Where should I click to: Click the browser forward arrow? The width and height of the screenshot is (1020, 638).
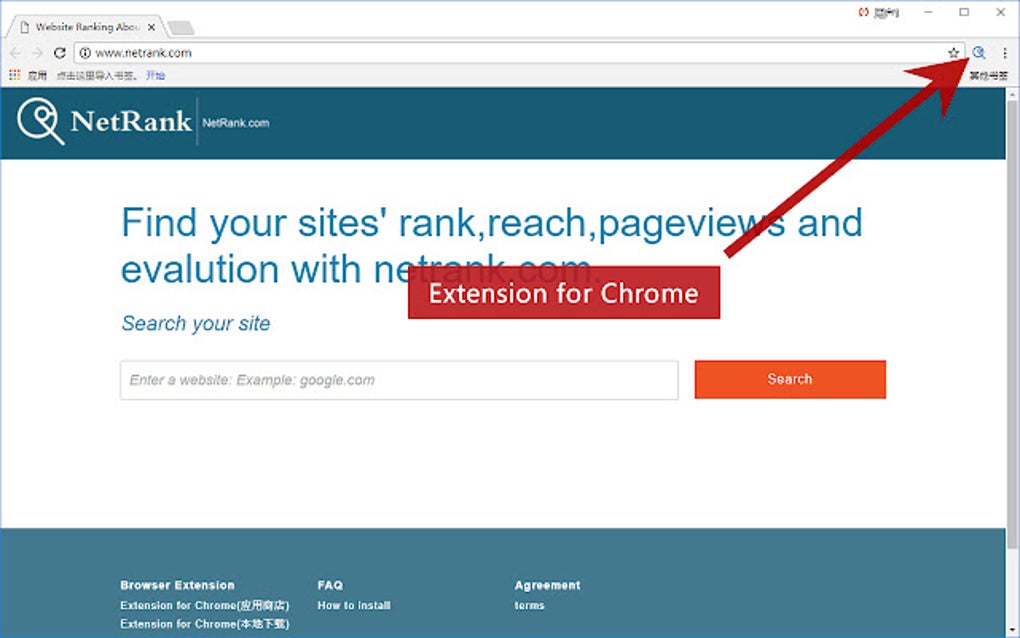pyautogui.click(x=38, y=53)
